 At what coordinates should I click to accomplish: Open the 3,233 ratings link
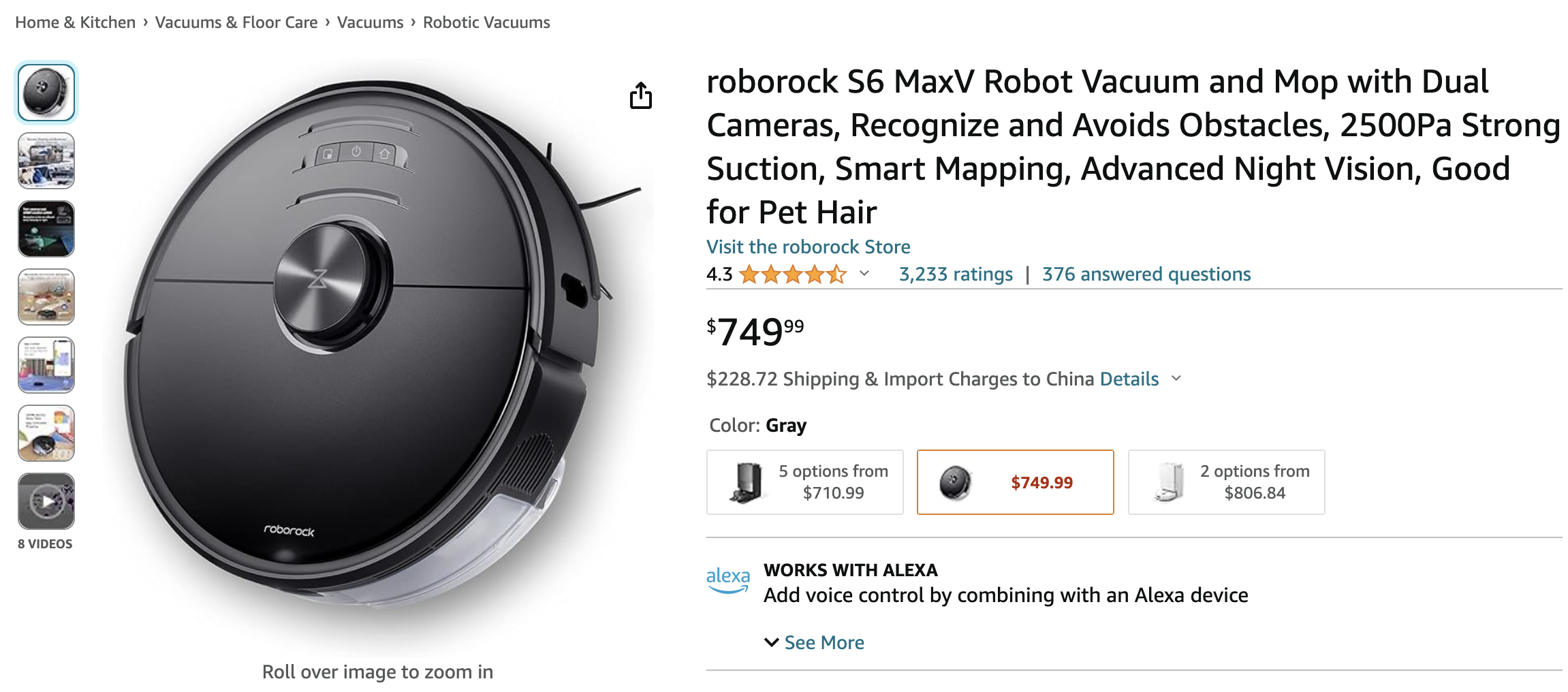[956, 274]
